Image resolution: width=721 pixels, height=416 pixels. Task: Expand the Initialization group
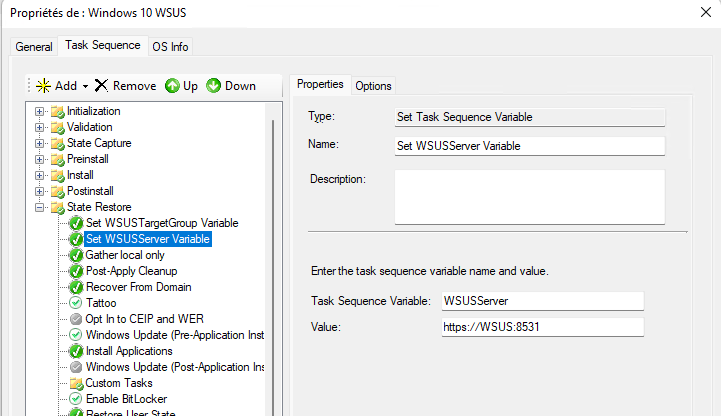(40, 111)
